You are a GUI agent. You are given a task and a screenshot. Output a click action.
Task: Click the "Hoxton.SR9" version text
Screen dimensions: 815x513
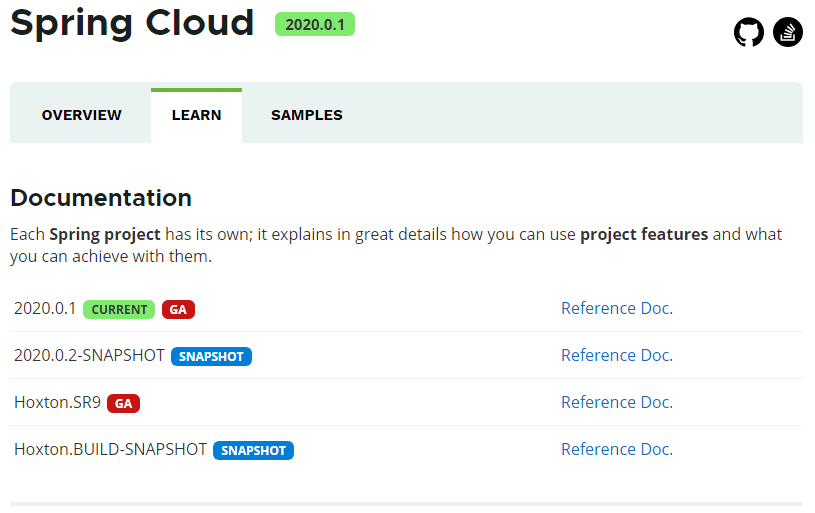[x=57, y=402]
